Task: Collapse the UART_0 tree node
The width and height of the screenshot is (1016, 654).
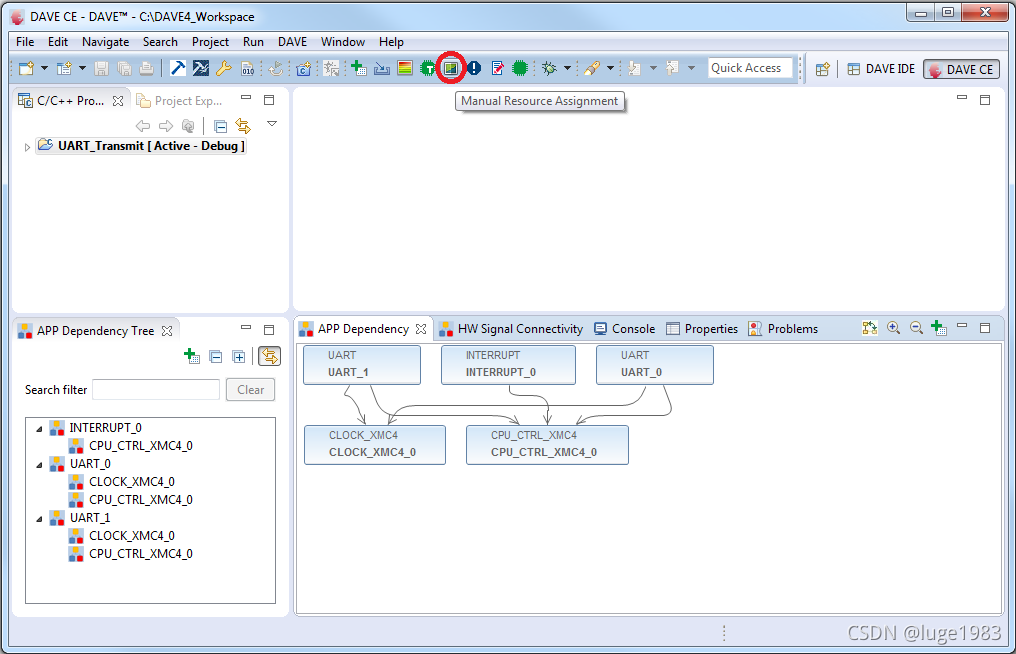Action: click(39, 465)
